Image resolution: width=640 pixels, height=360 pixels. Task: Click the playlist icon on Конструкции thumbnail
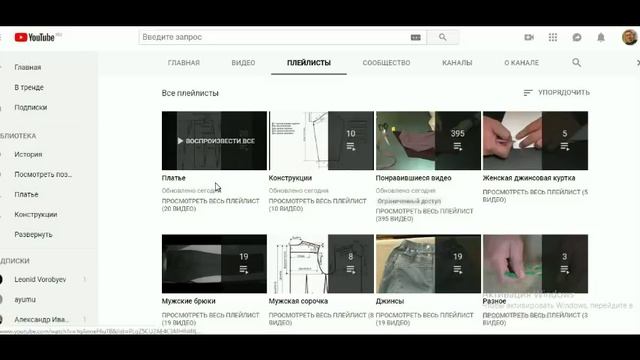tap(351, 147)
